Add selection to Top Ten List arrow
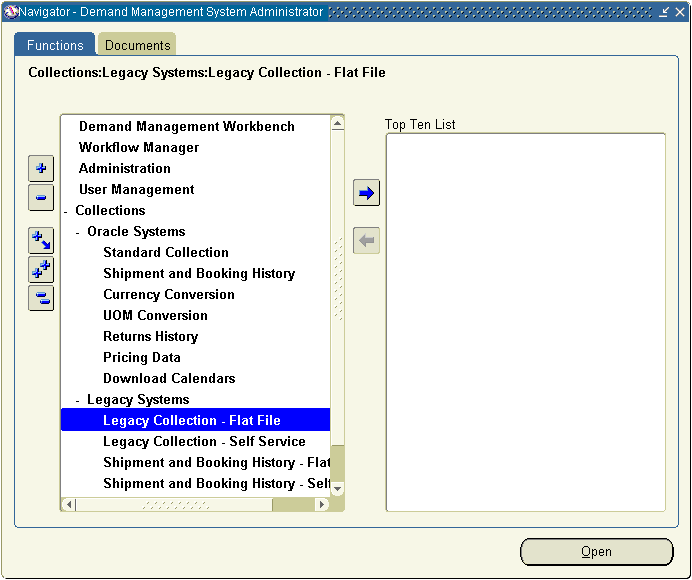This screenshot has height=580, width=692. click(366, 193)
